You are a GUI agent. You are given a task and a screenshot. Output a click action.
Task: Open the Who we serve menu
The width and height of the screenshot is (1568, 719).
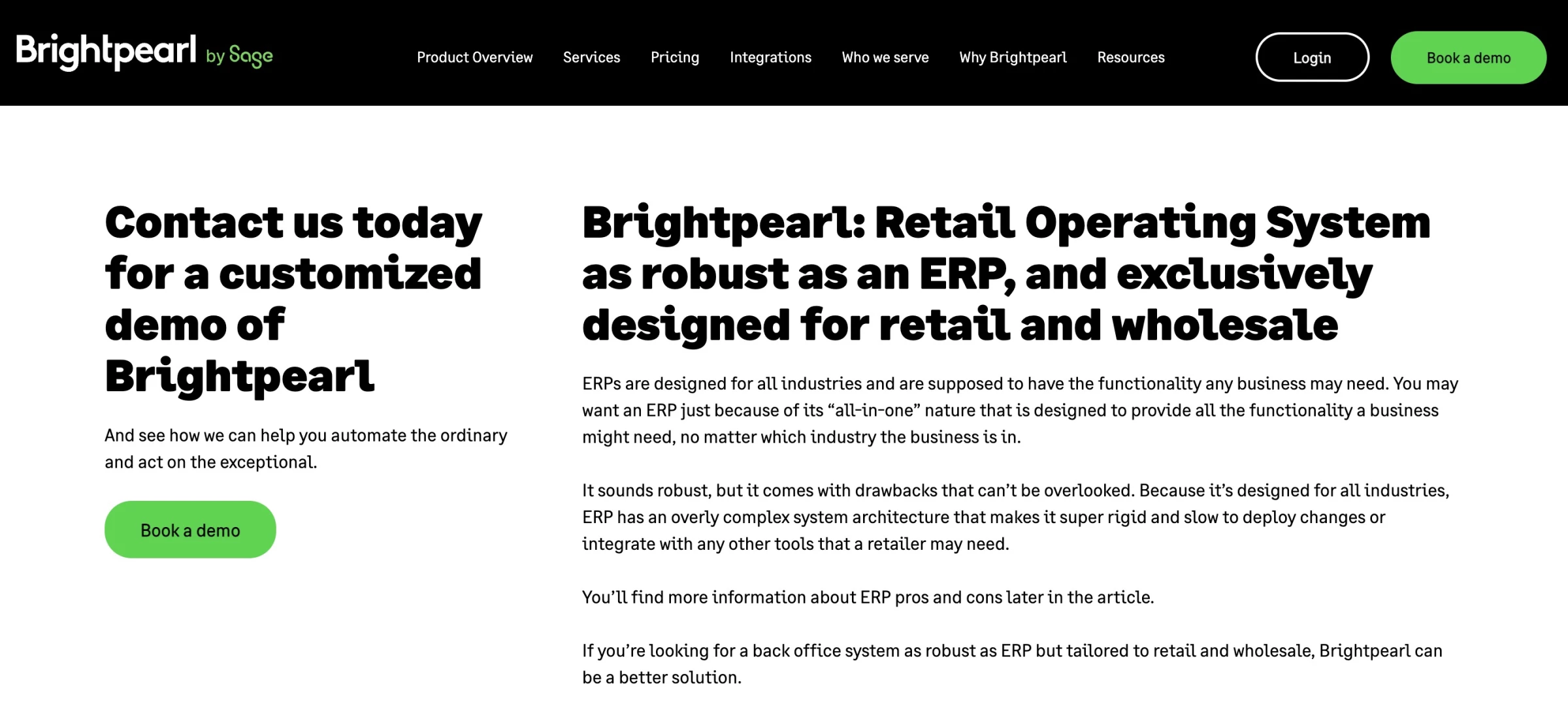pyautogui.click(x=885, y=57)
